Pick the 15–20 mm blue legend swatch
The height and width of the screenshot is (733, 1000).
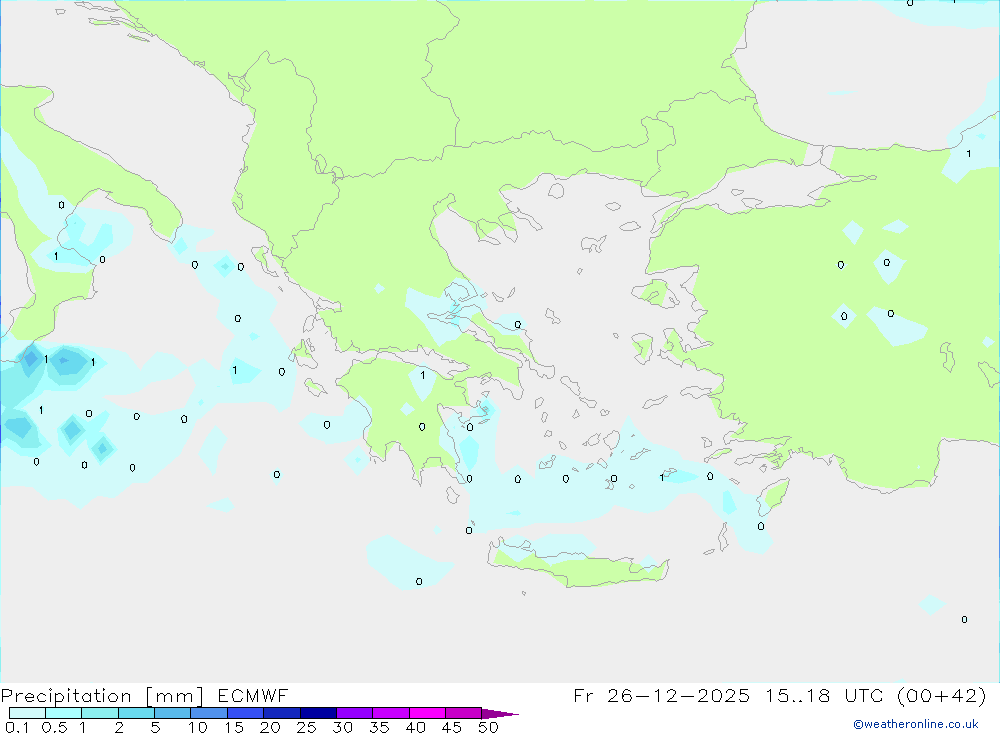[246, 713]
